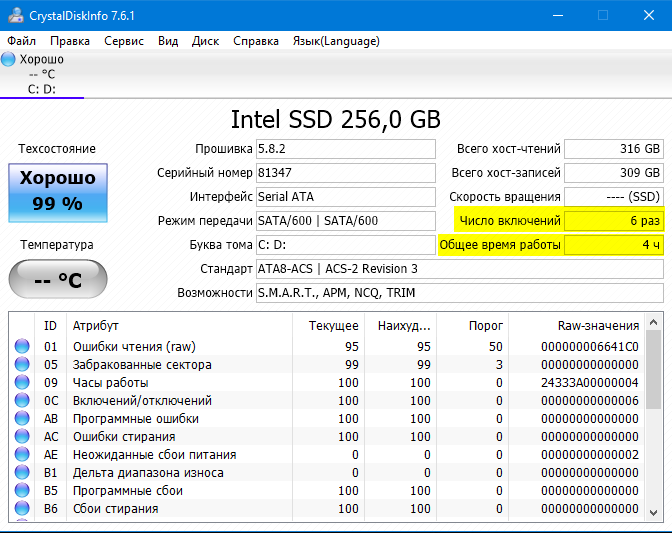
Task: Click the power-on count value 6 раз
Action: tap(614, 221)
